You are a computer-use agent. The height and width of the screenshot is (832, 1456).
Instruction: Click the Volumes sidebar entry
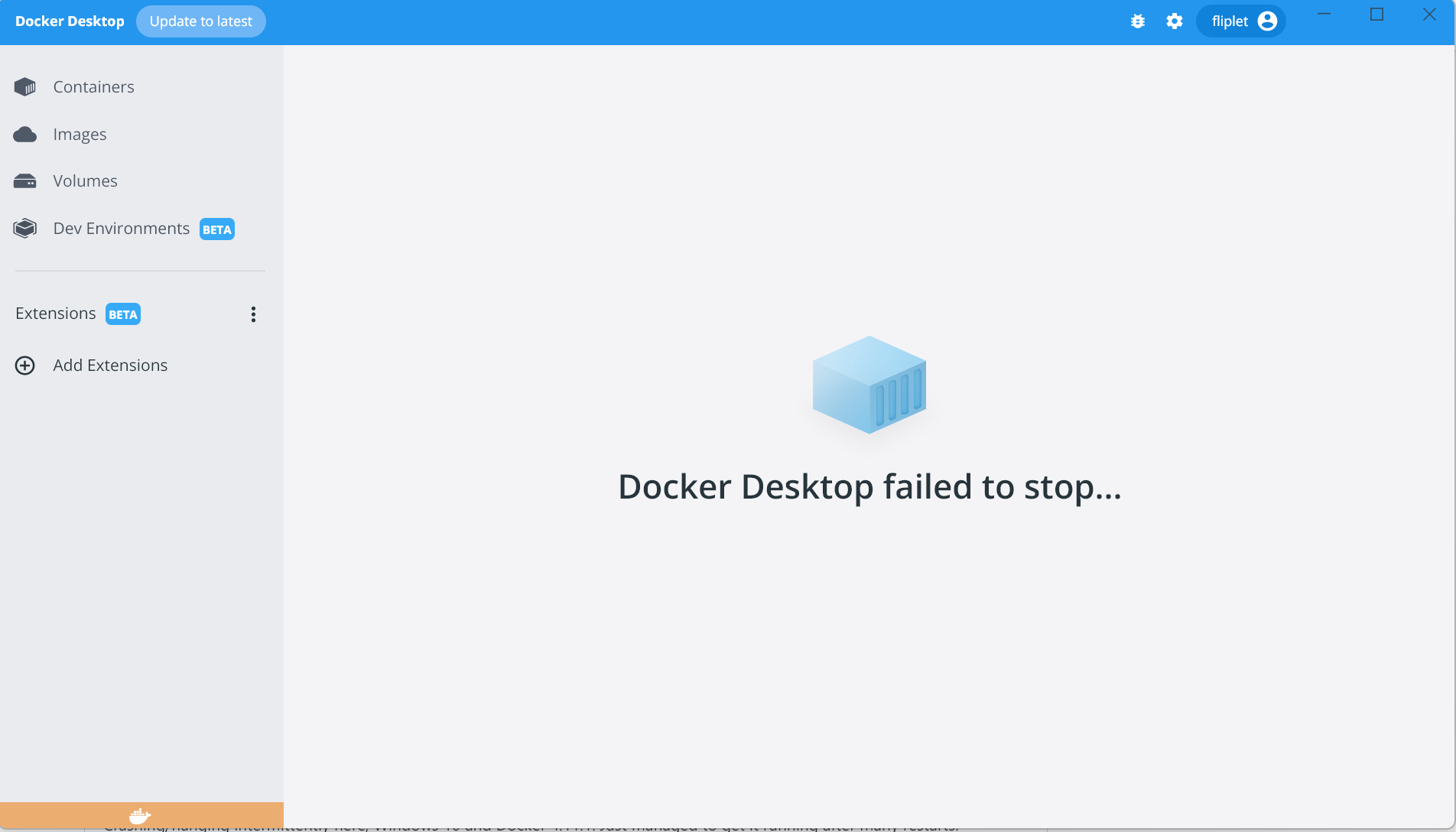85,180
